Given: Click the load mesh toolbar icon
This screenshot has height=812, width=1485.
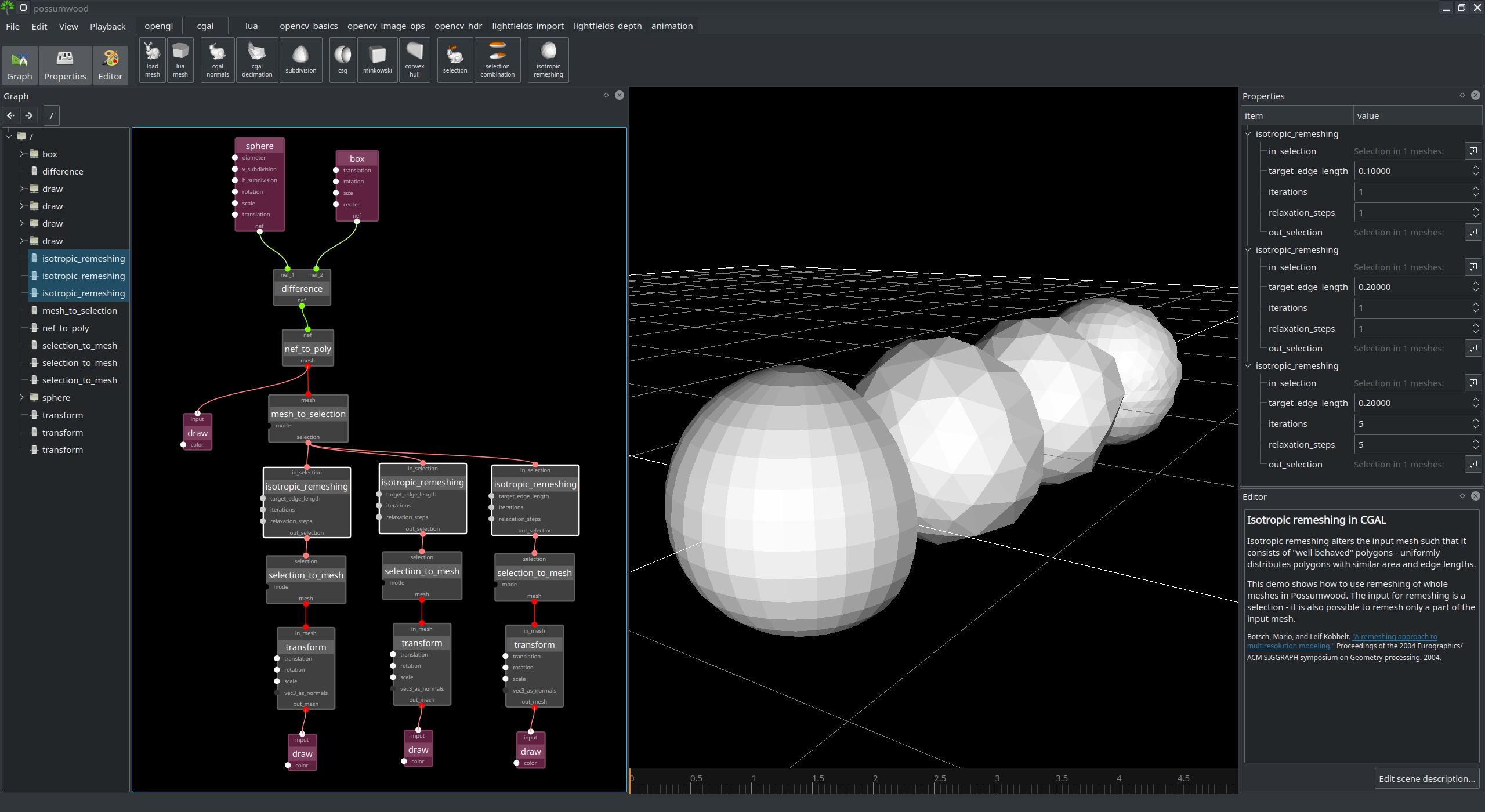Looking at the screenshot, I should (x=152, y=60).
